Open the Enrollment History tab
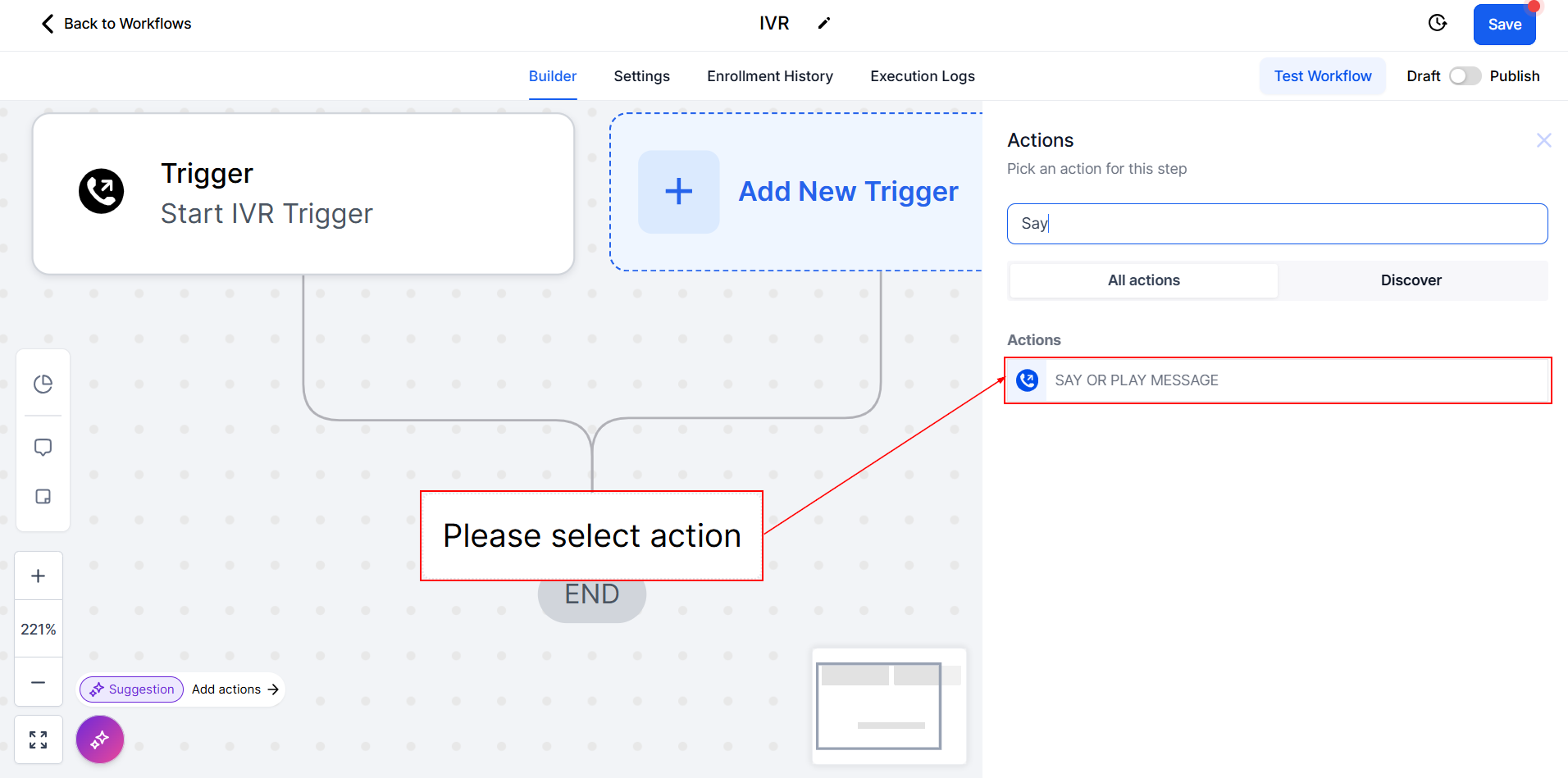Screen dimensions: 1568x778 click(x=769, y=76)
